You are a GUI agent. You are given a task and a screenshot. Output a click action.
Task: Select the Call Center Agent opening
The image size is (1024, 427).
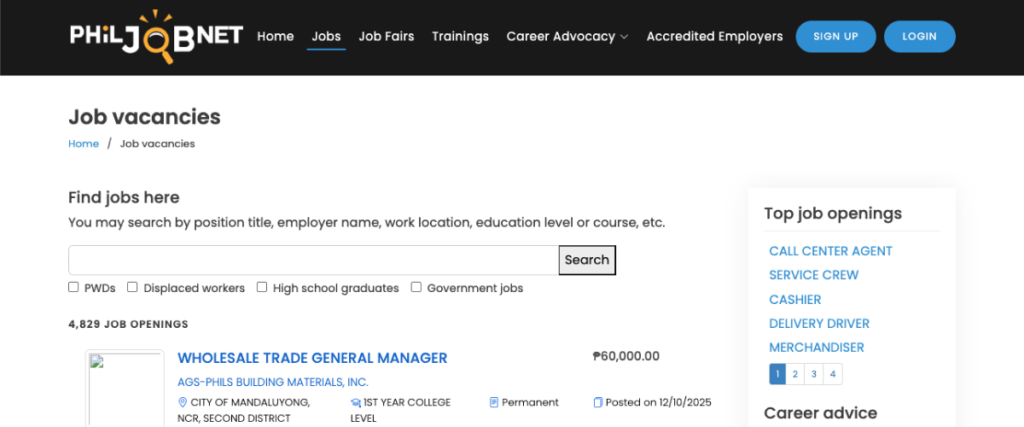(830, 251)
